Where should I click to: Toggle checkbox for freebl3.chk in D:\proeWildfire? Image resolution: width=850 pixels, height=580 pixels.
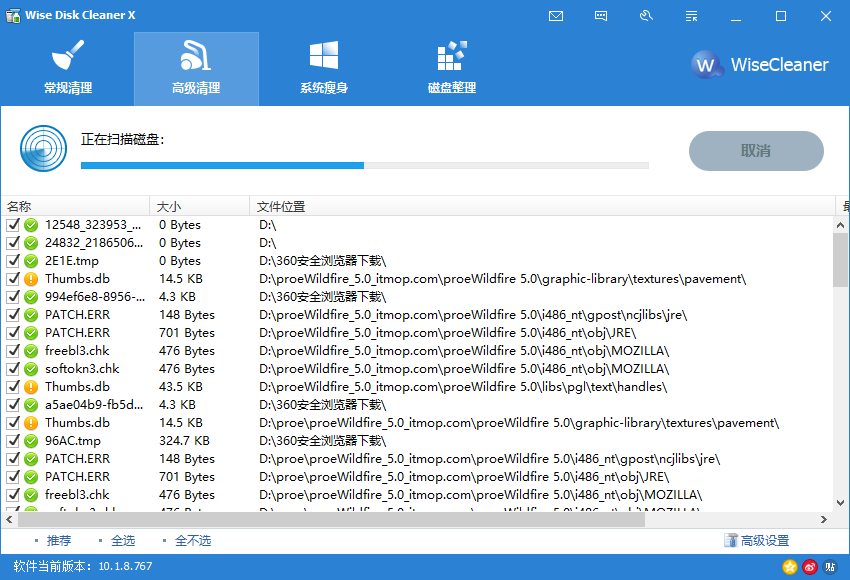[13, 351]
